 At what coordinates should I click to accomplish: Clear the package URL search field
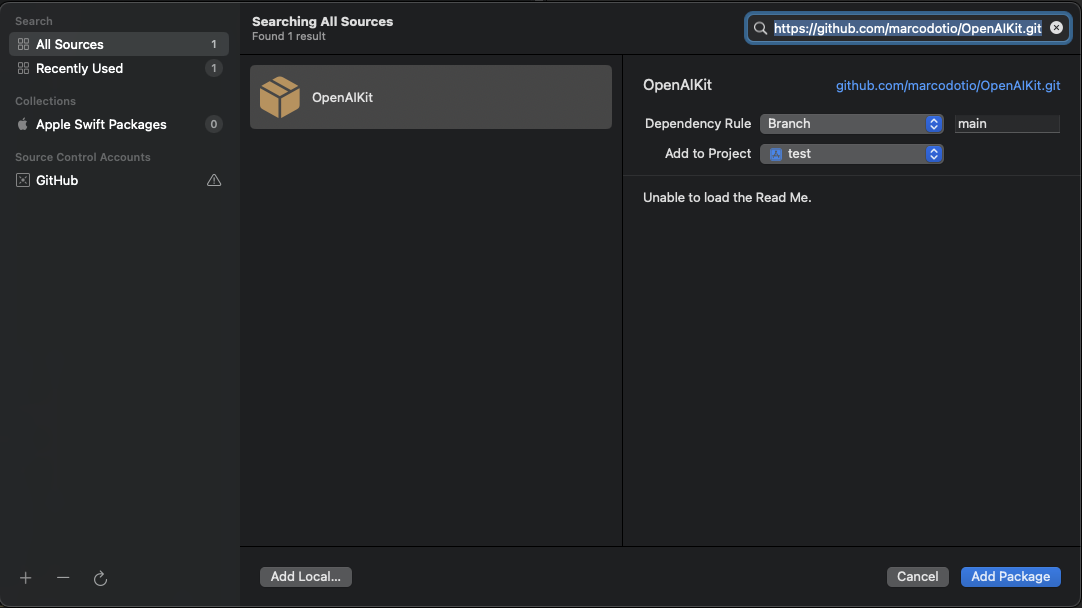point(1056,28)
